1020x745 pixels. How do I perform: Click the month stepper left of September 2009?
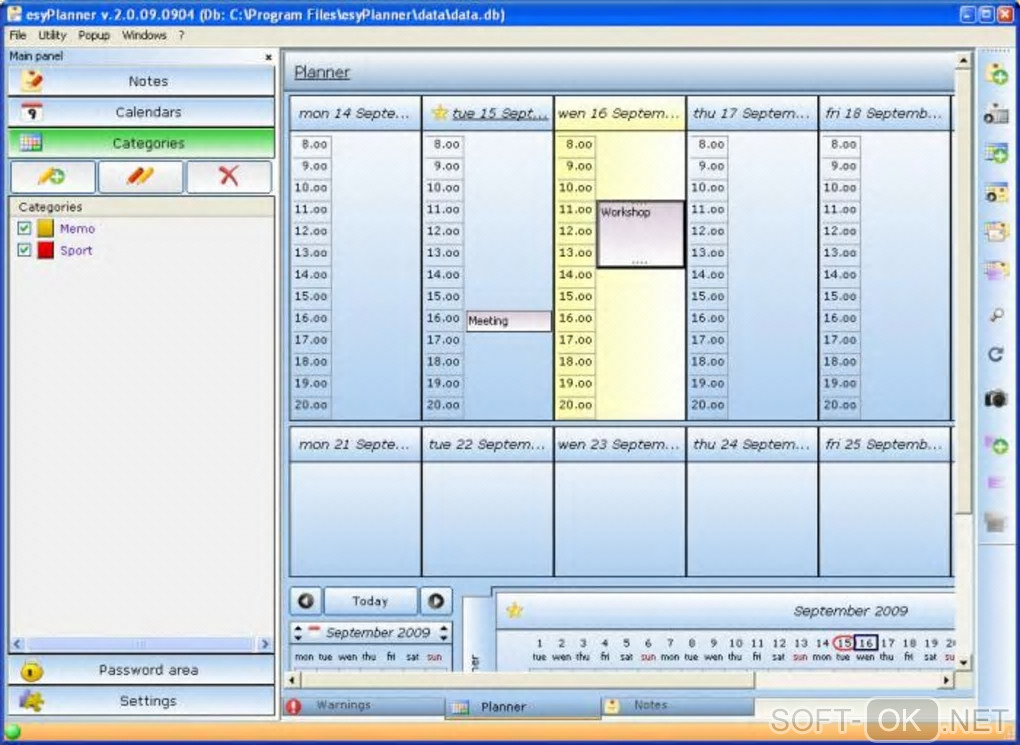click(298, 632)
